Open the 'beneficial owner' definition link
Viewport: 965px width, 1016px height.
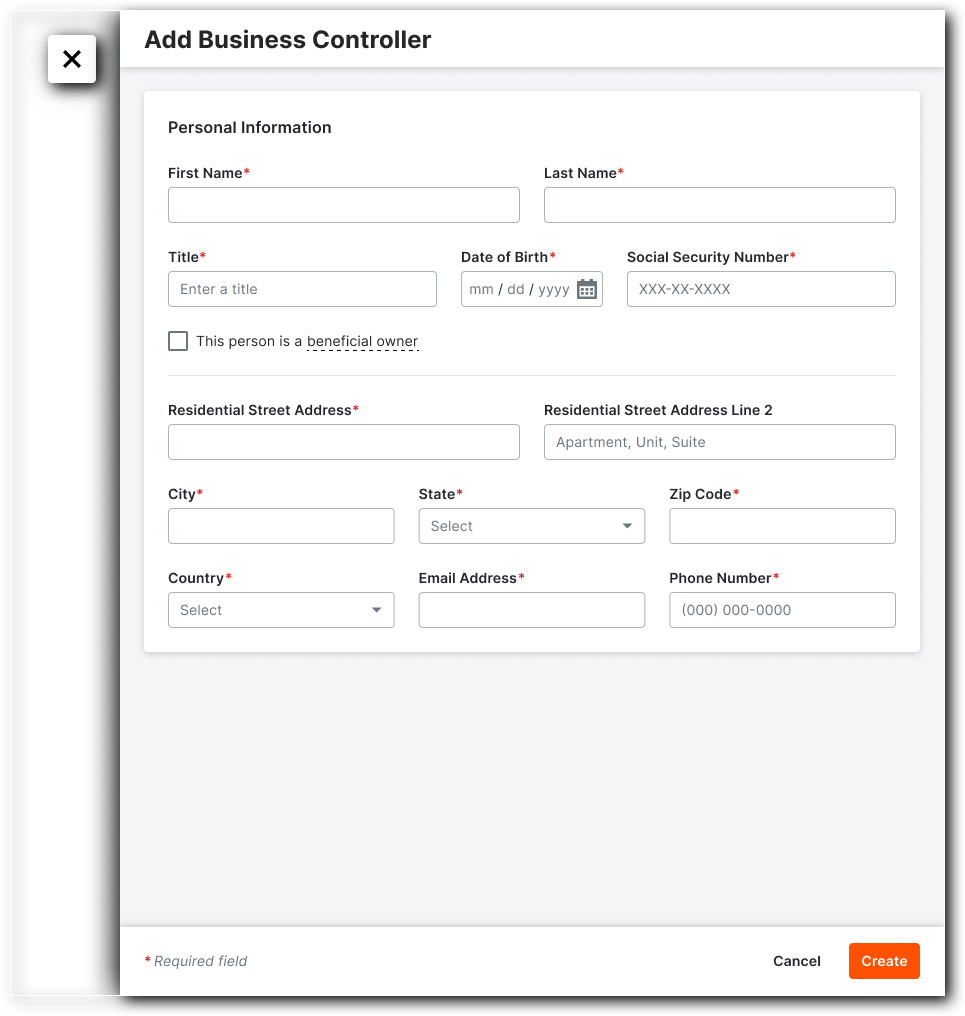click(x=362, y=341)
